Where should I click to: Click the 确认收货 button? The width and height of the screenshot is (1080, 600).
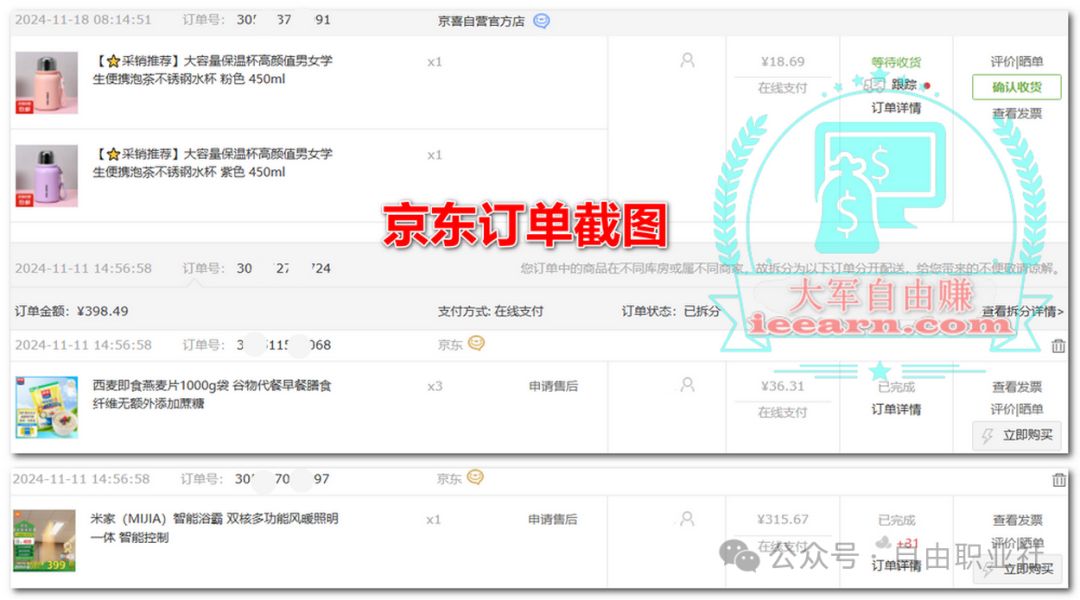(x=1017, y=87)
